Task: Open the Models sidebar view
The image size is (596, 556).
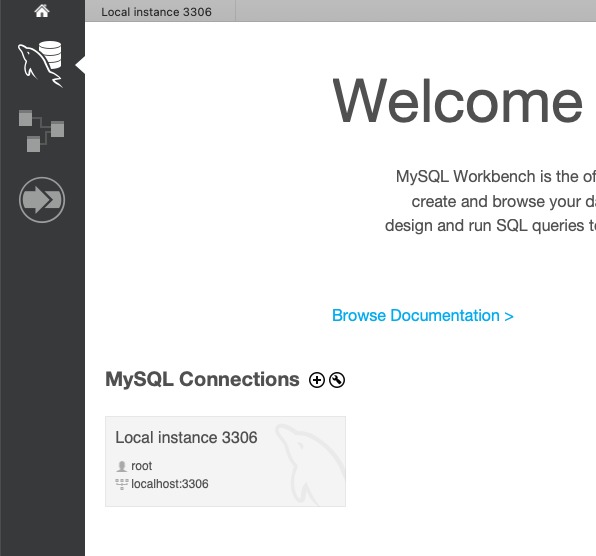Action: point(41,131)
